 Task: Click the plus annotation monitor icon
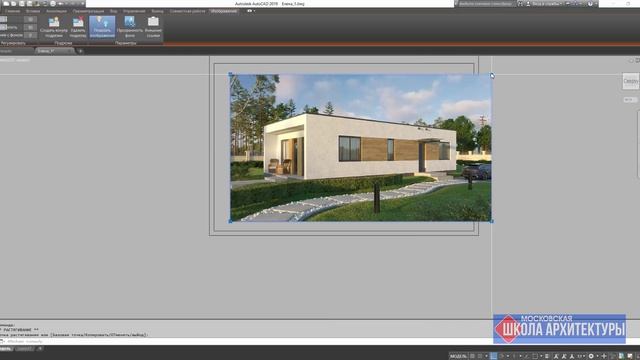click(x=604, y=356)
